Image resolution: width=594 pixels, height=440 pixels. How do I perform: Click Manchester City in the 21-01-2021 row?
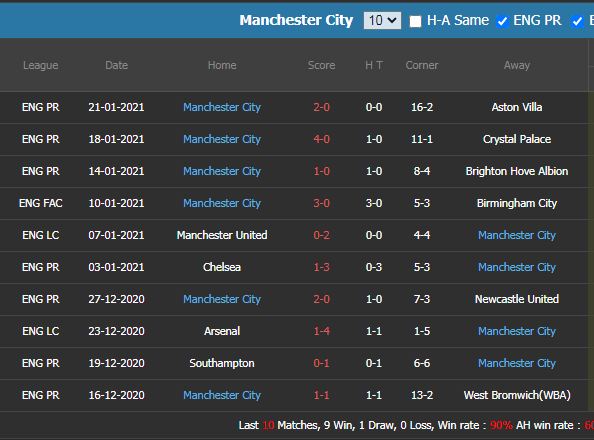[x=222, y=107]
